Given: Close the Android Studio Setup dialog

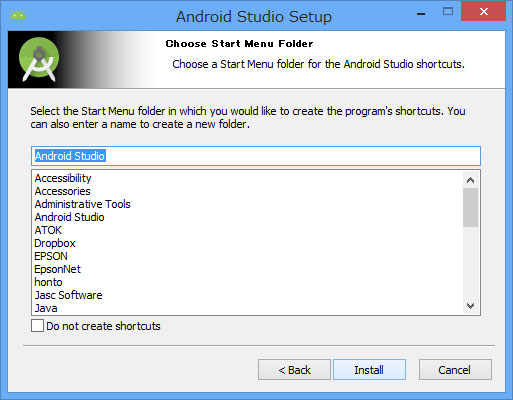Looking at the screenshot, I should point(484,12).
